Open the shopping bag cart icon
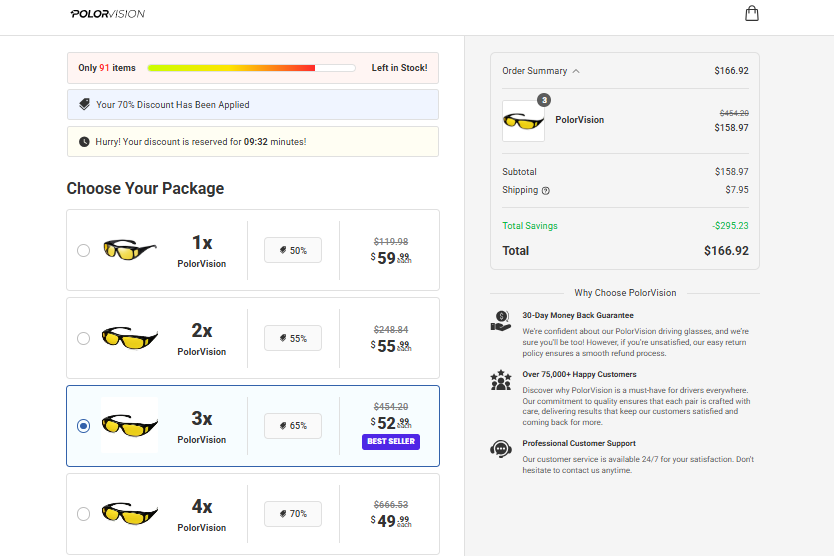834x556 pixels. click(x=752, y=13)
